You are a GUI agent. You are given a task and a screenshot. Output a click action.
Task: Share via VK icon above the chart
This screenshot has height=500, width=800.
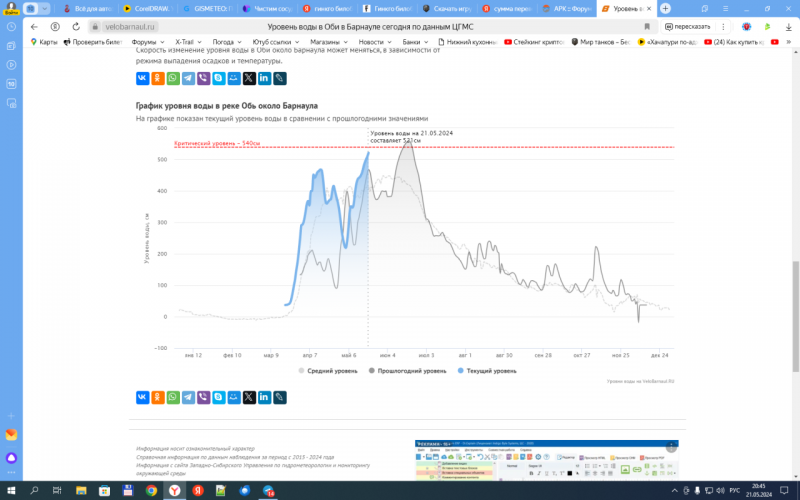(x=142, y=77)
